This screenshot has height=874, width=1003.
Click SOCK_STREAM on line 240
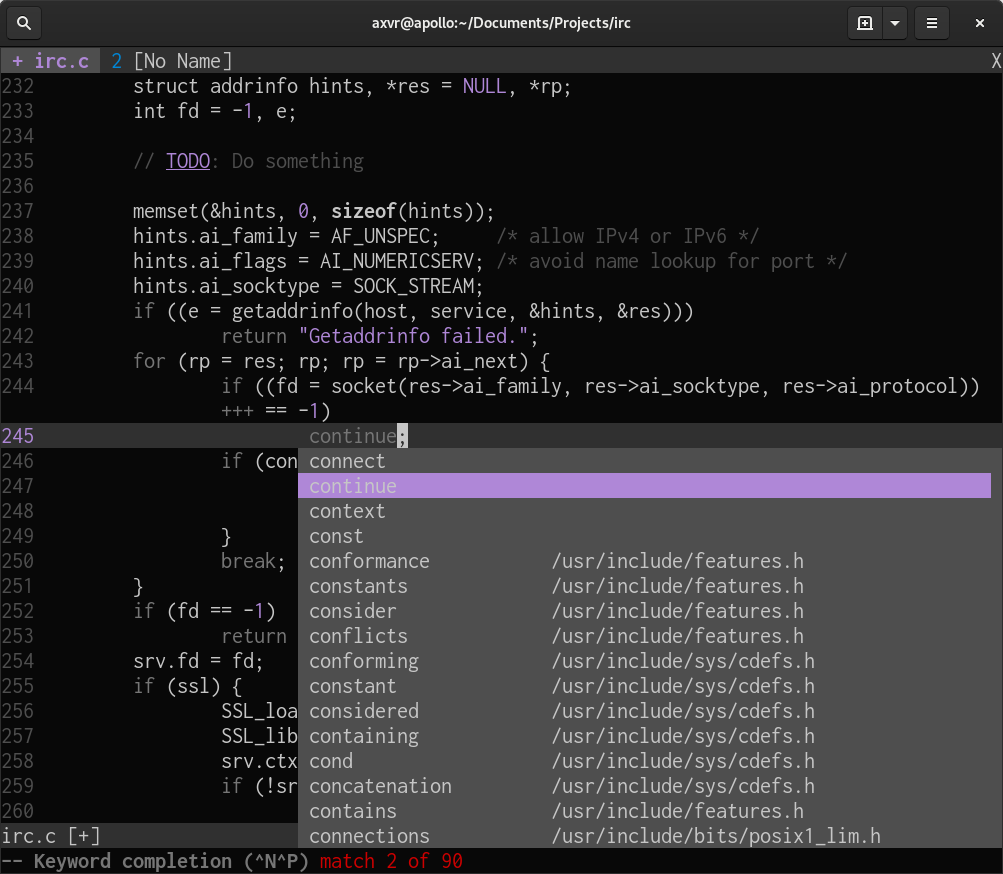(x=413, y=285)
